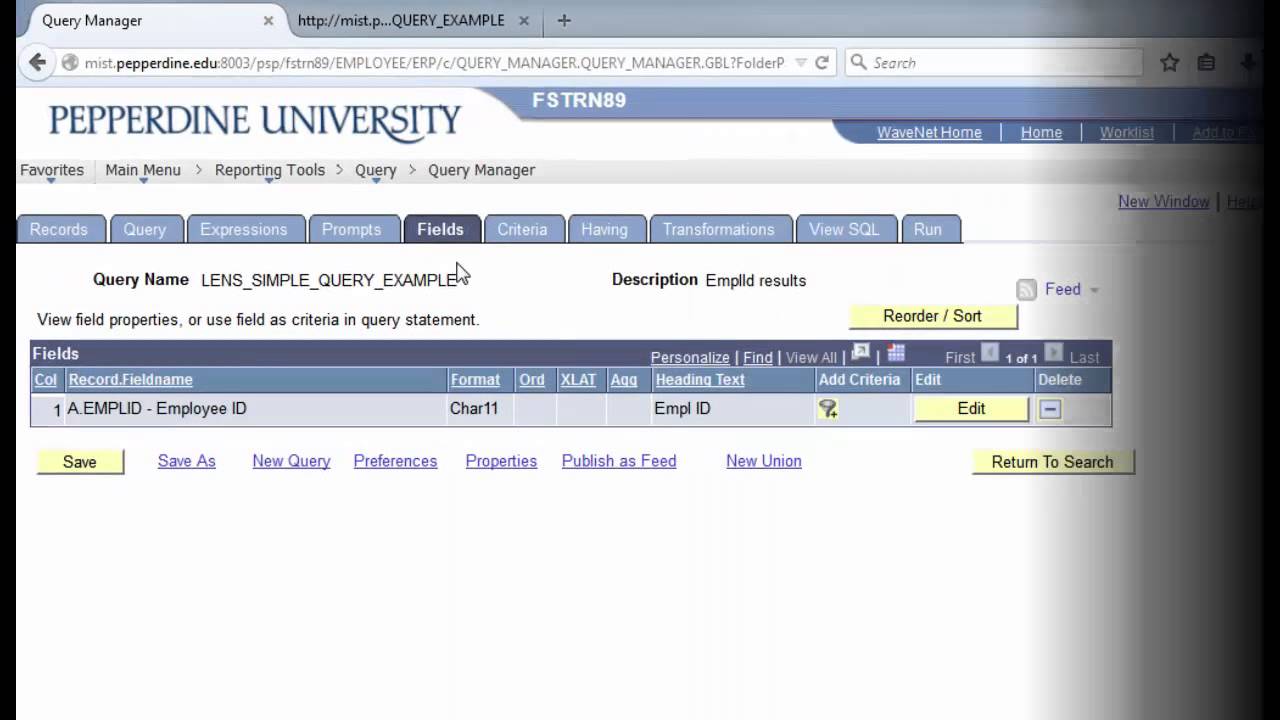Click the New Union link
The width and height of the screenshot is (1280, 720).
coord(764,461)
